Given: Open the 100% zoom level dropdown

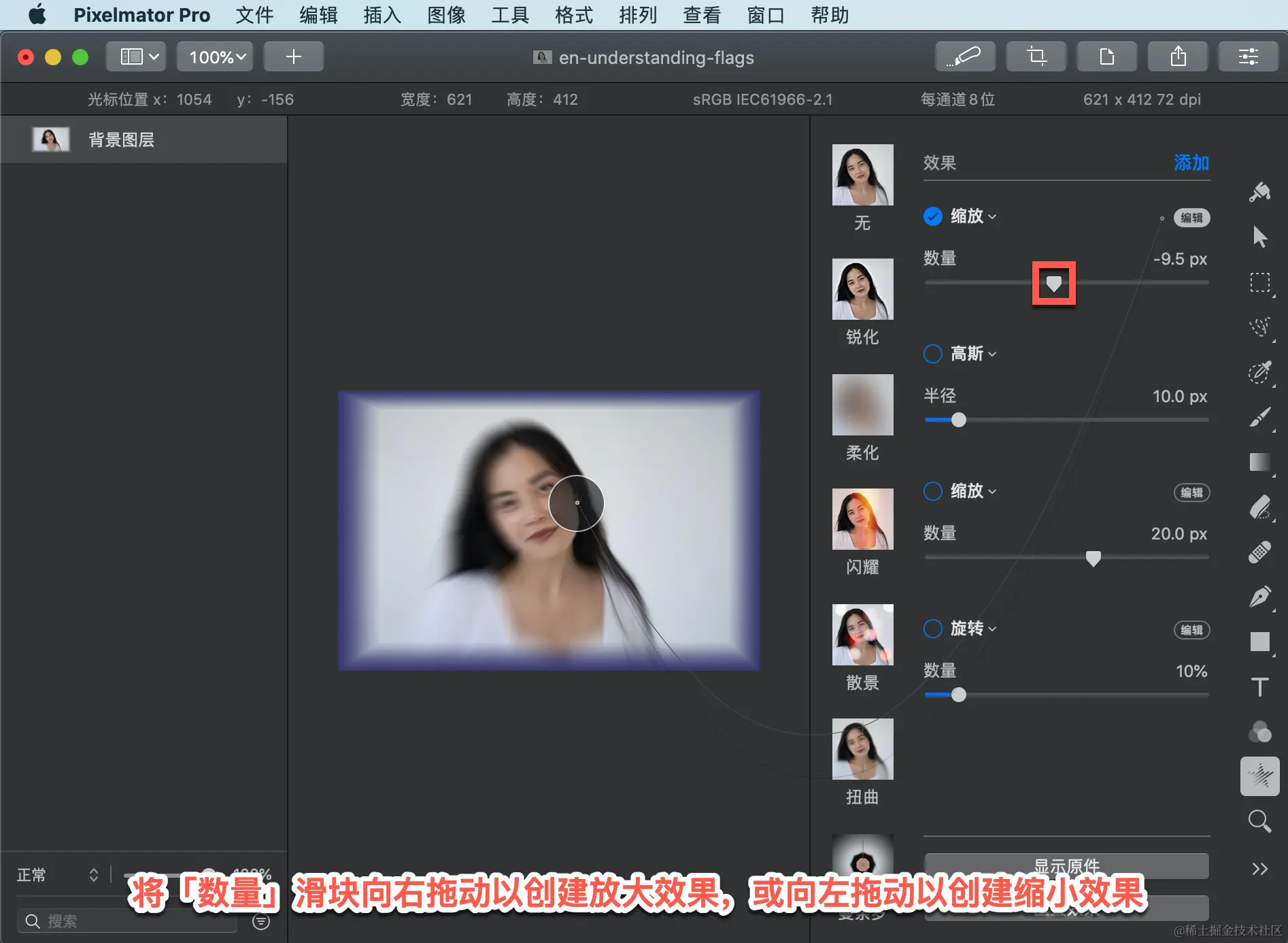Looking at the screenshot, I should click(215, 56).
